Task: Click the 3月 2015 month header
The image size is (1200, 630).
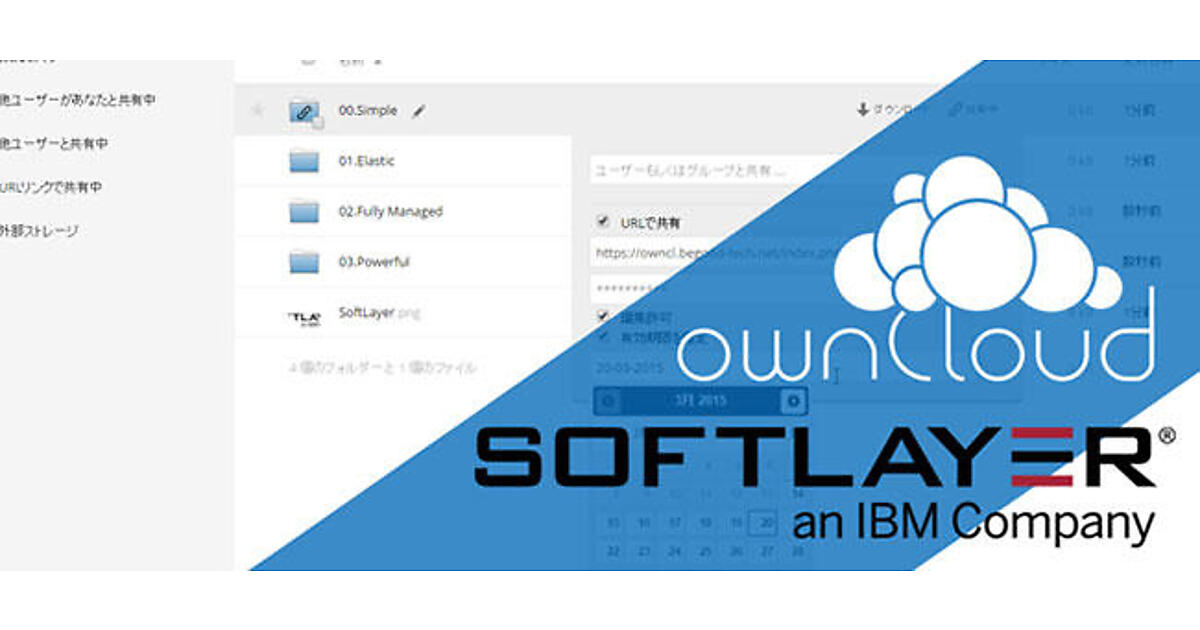Action: point(700,401)
